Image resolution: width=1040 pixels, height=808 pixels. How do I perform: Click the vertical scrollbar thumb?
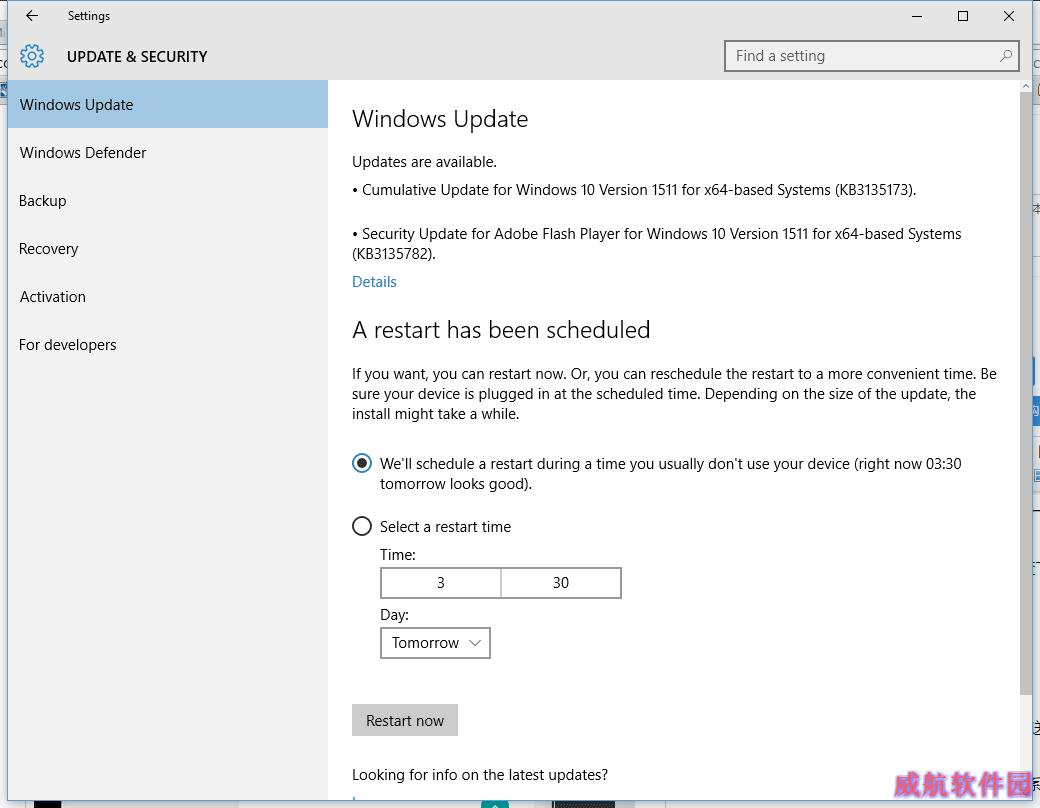pos(1027,394)
